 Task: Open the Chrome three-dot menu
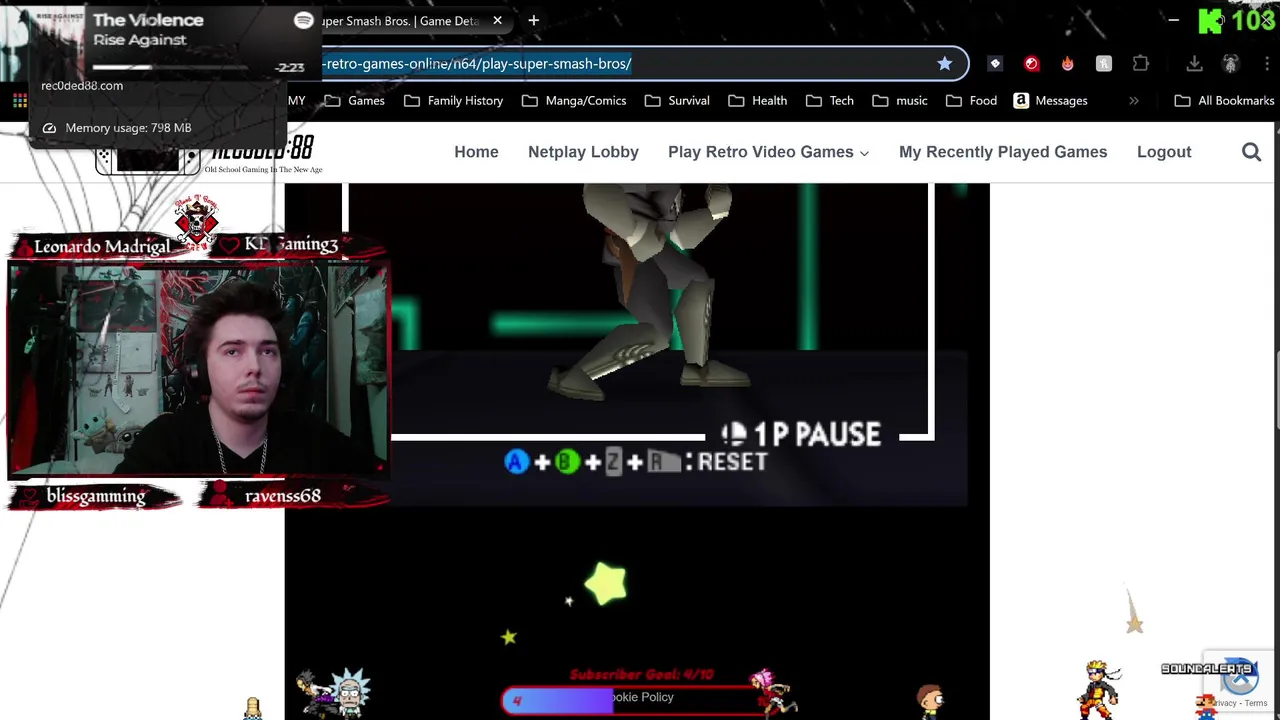click(x=1268, y=63)
